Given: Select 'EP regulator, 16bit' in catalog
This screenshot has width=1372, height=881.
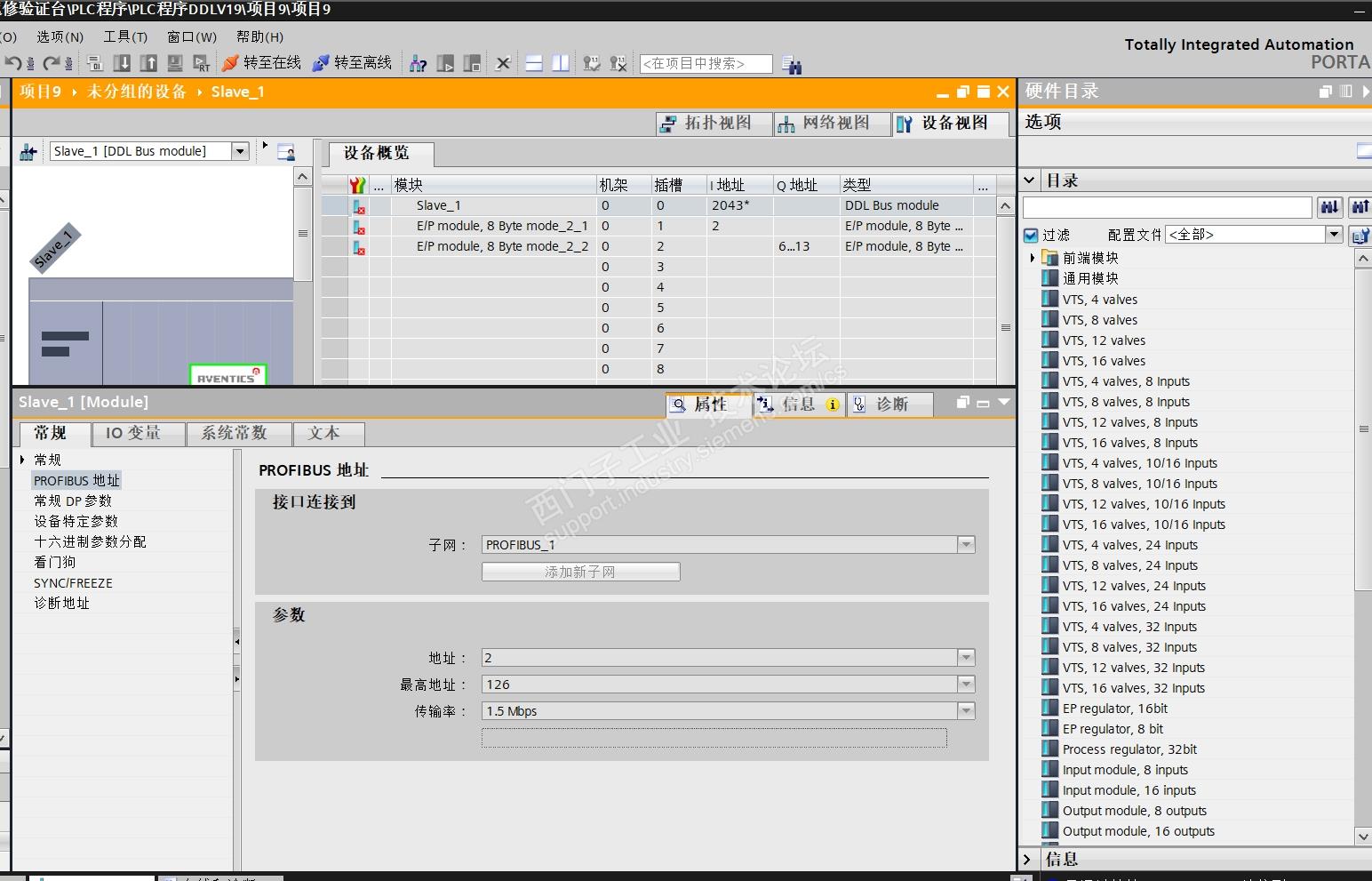Looking at the screenshot, I should [x=1115, y=709].
